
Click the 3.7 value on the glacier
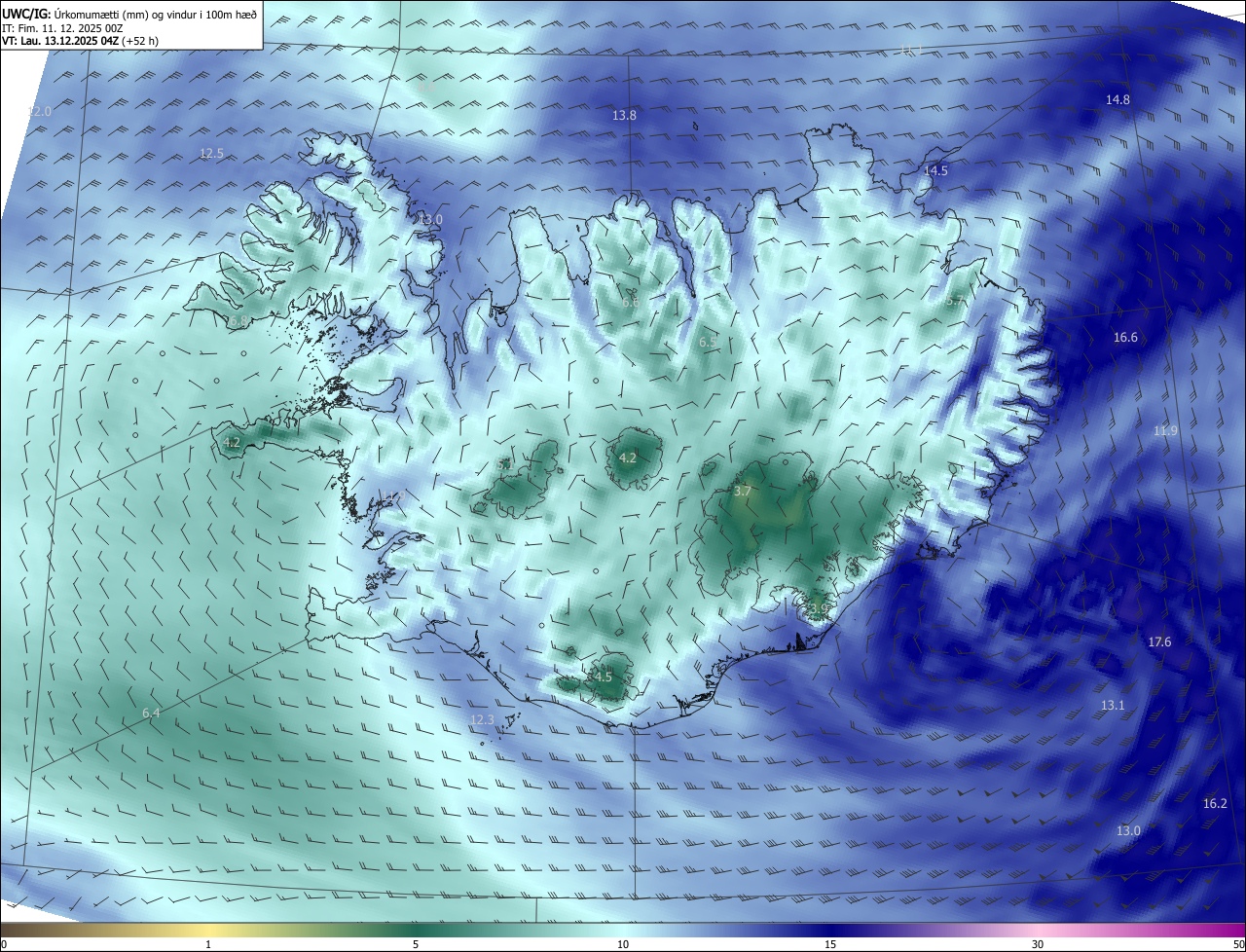tap(743, 492)
